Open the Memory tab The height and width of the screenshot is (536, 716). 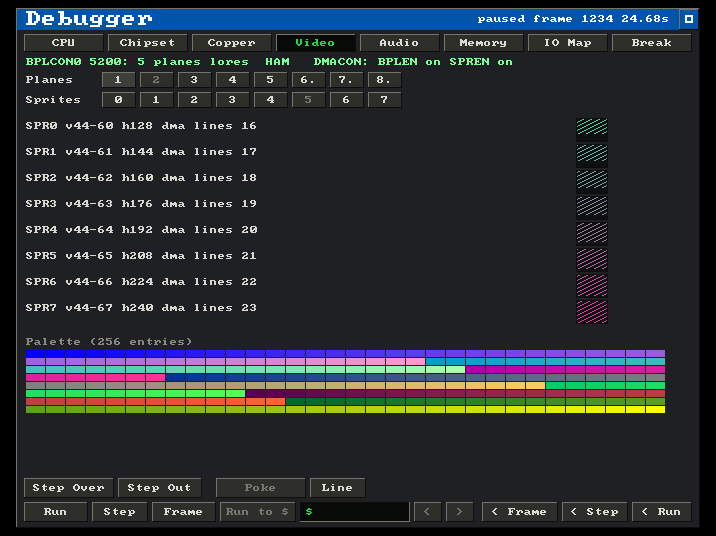click(x=484, y=43)
